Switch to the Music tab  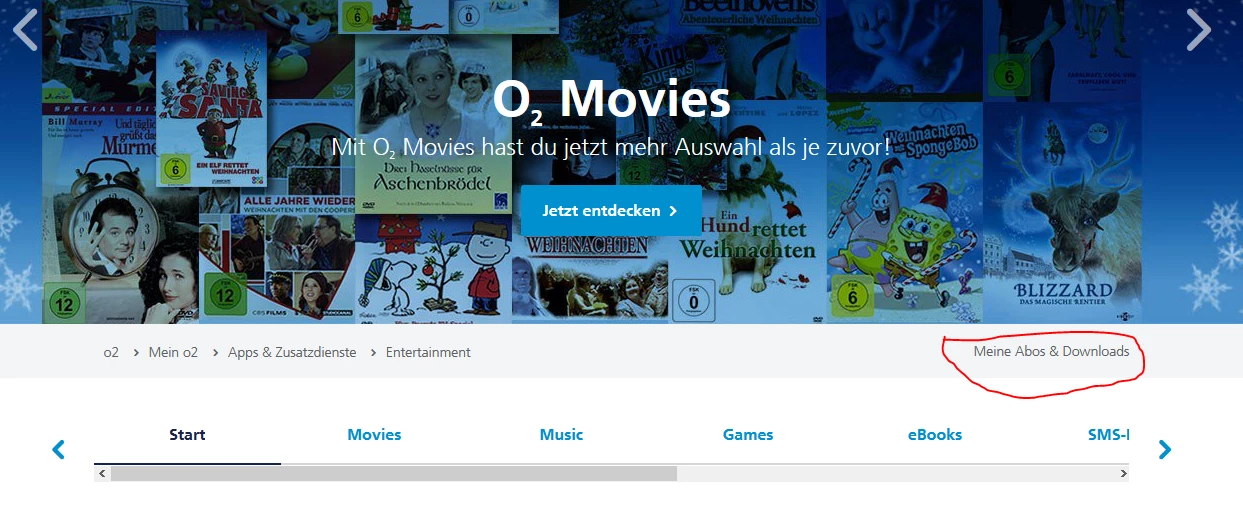click(561, 435)
